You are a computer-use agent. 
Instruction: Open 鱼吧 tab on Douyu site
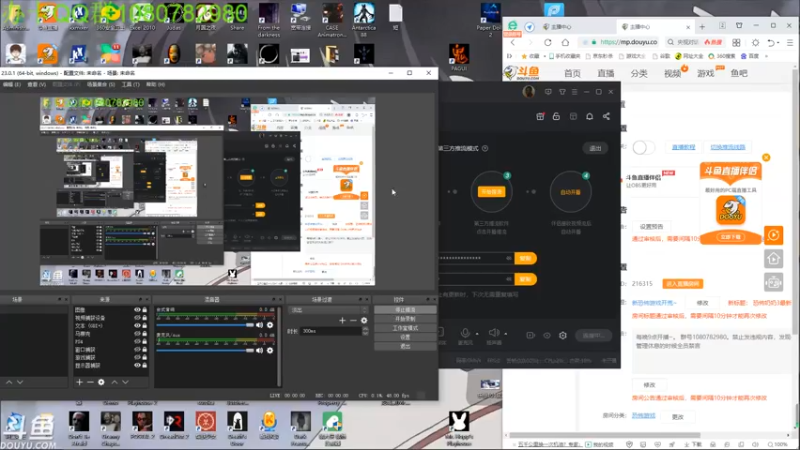[739, 73]
